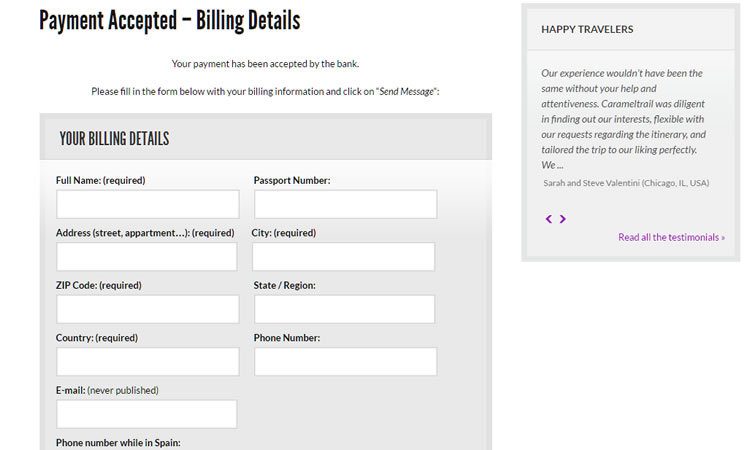Viewport: 750px width, 450px height.
Task: Click the Sarah and Steve Valentini attribution
Action: click(626, 183)
